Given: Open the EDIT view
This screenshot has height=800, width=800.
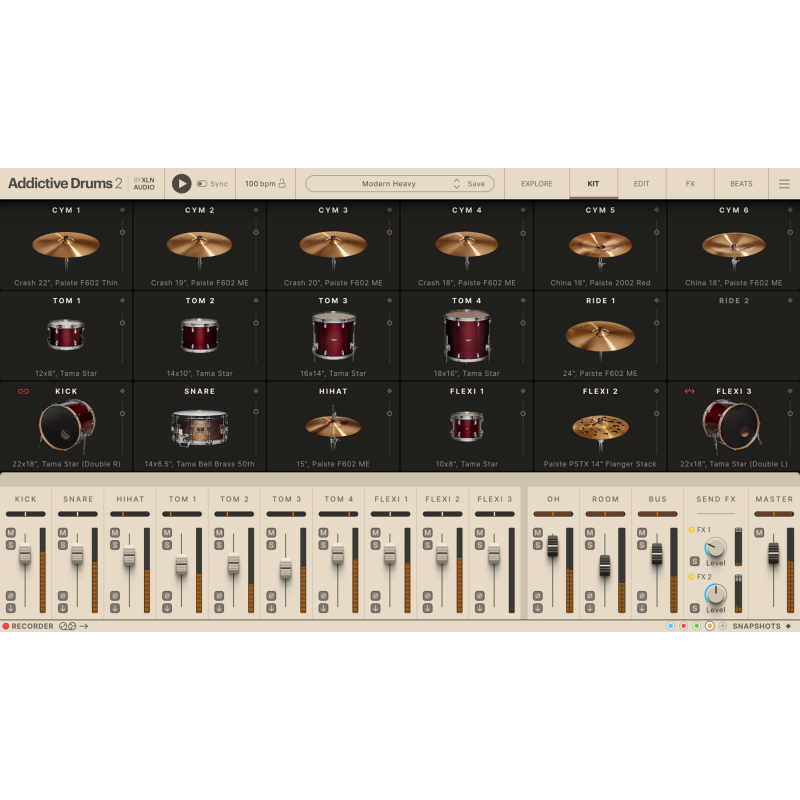Looking at the screenshot, I should click(x=641, y=184).
